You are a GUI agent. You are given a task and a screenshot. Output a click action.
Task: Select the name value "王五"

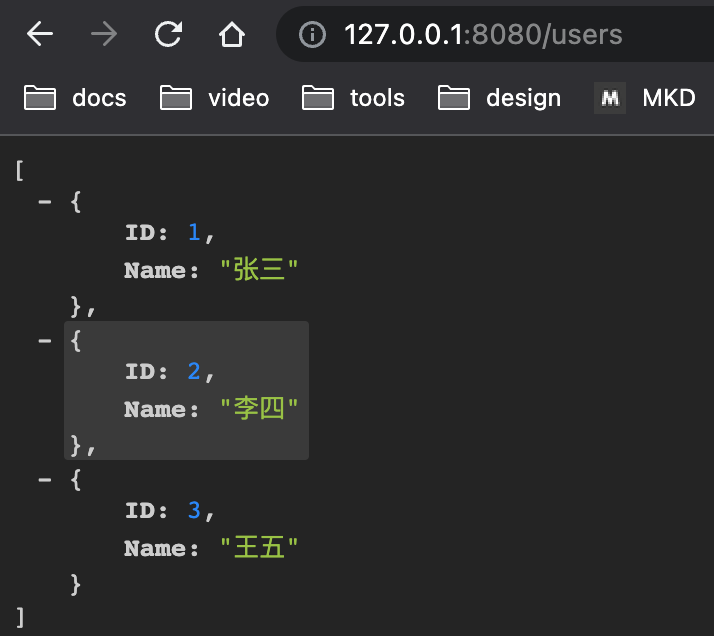coord(259,547)
